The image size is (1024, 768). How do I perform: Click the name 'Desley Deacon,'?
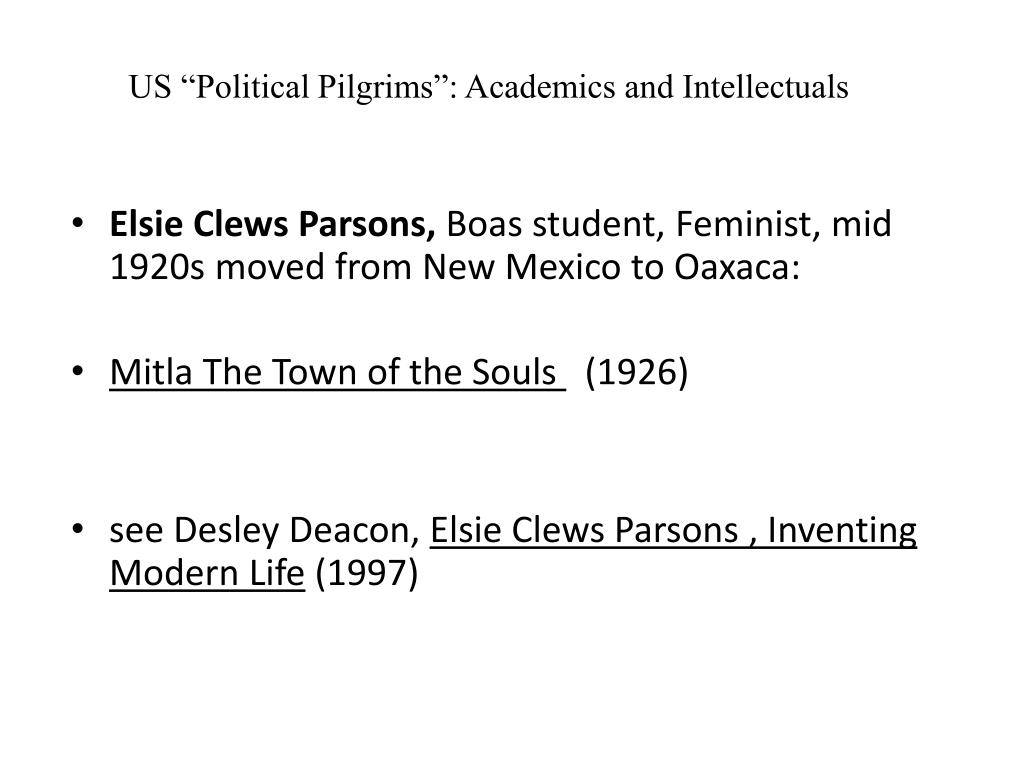297,530
